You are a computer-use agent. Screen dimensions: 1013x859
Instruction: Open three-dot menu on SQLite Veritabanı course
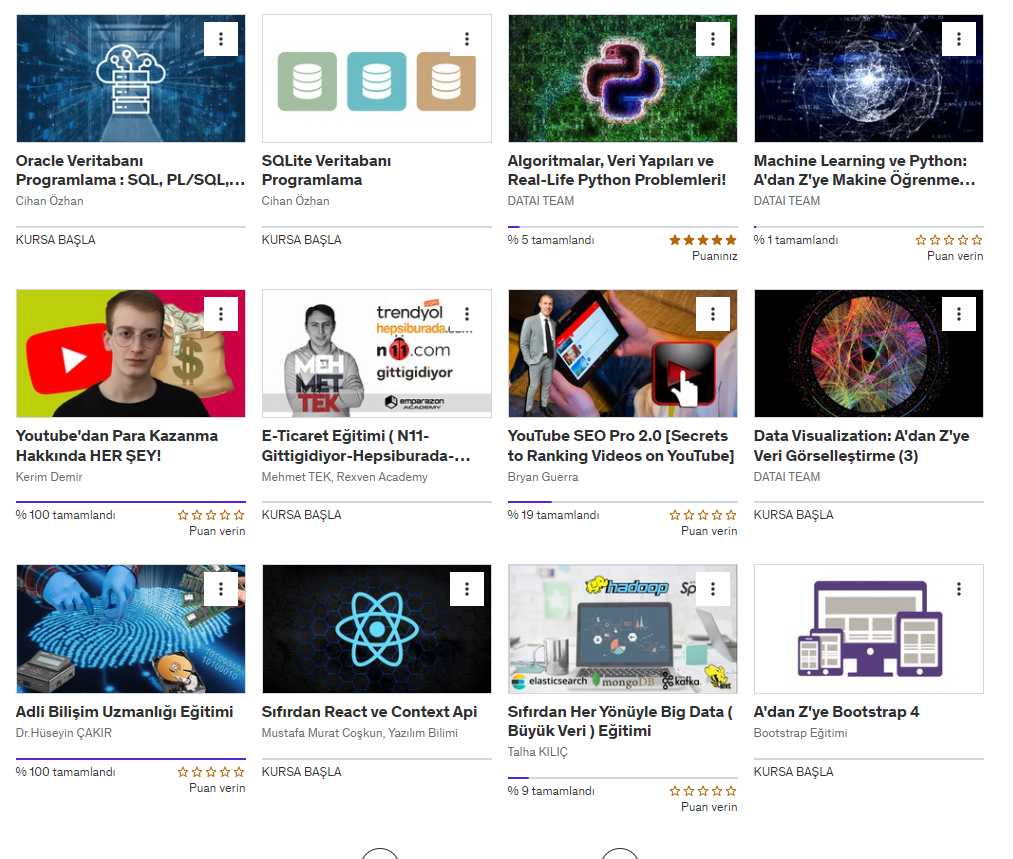[467, 39]
